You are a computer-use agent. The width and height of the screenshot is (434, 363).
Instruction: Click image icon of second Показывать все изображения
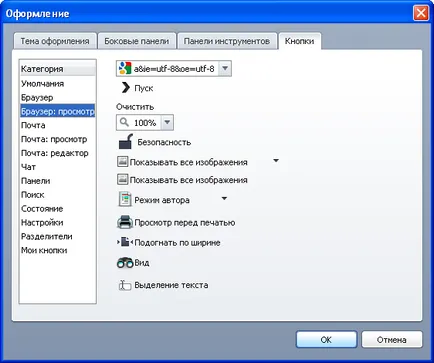coord(123,179)
